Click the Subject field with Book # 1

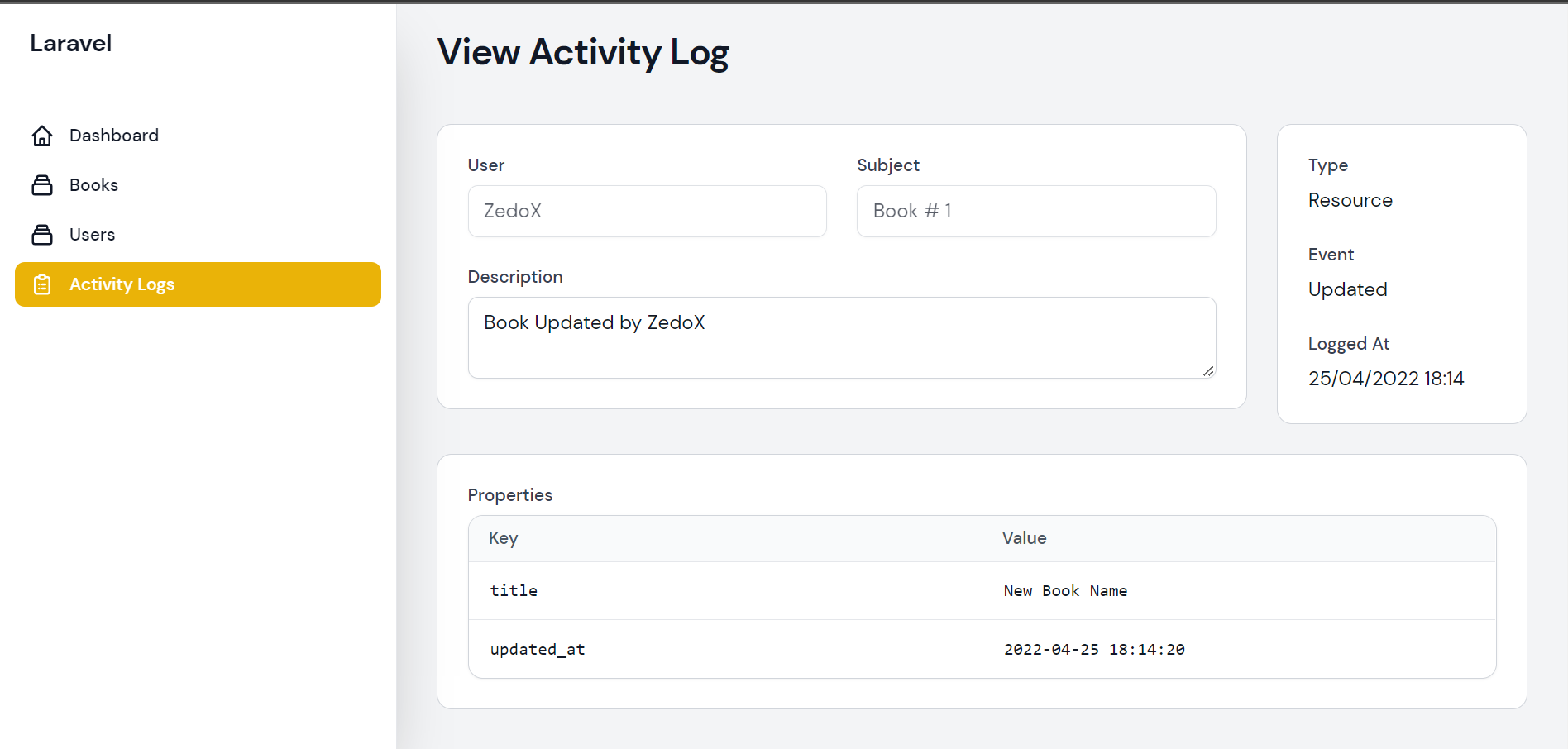[1035, 212]
